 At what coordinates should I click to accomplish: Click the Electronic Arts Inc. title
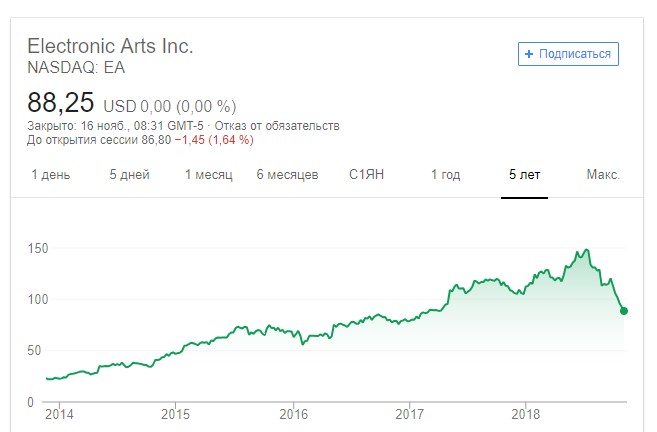click(110, 46)
